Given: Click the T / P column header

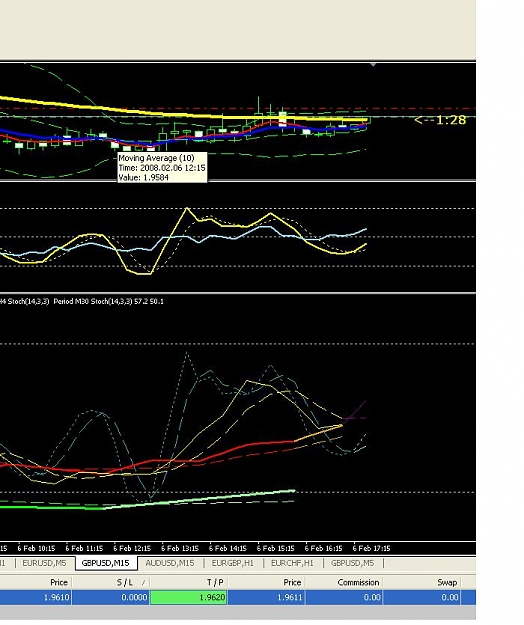Looking at the screenshot, I should click(188, 582).
